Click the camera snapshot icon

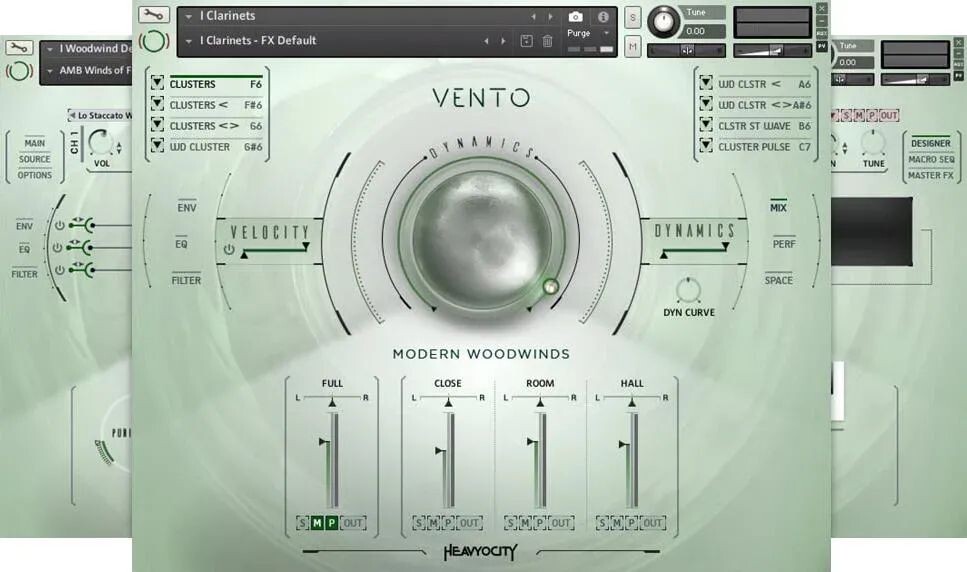575,17
